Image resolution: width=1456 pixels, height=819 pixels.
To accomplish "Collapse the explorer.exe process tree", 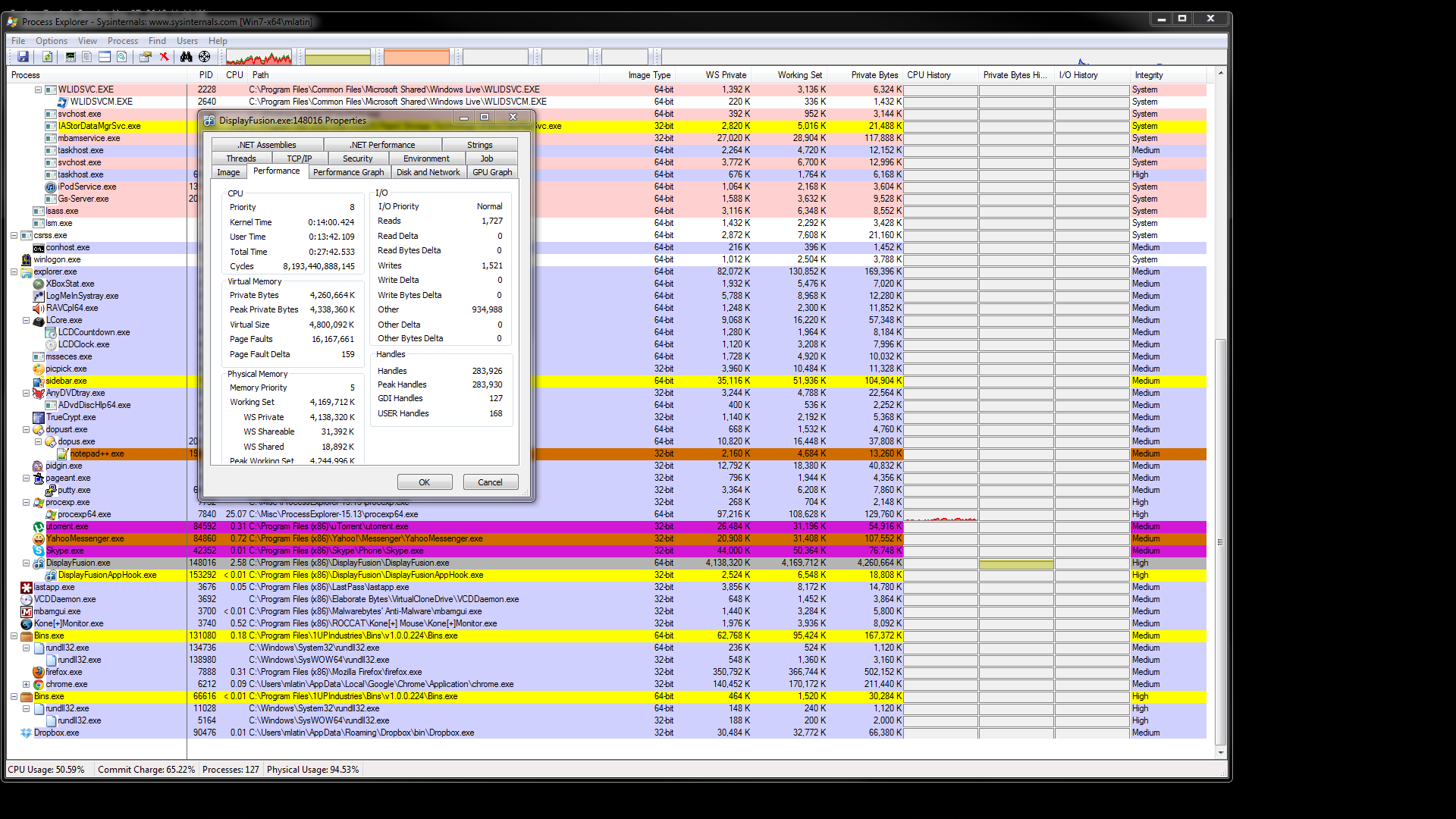I will [14, 271].
